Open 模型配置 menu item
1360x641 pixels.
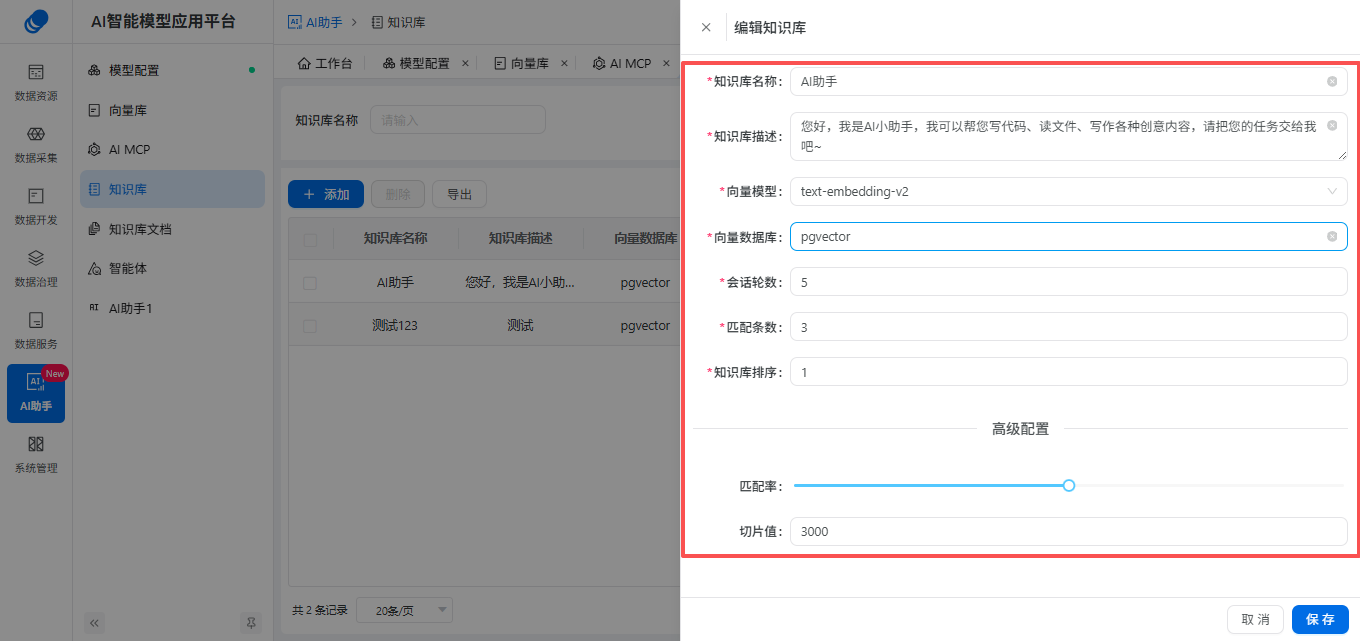pyautogui.click(x=172, y=70)
